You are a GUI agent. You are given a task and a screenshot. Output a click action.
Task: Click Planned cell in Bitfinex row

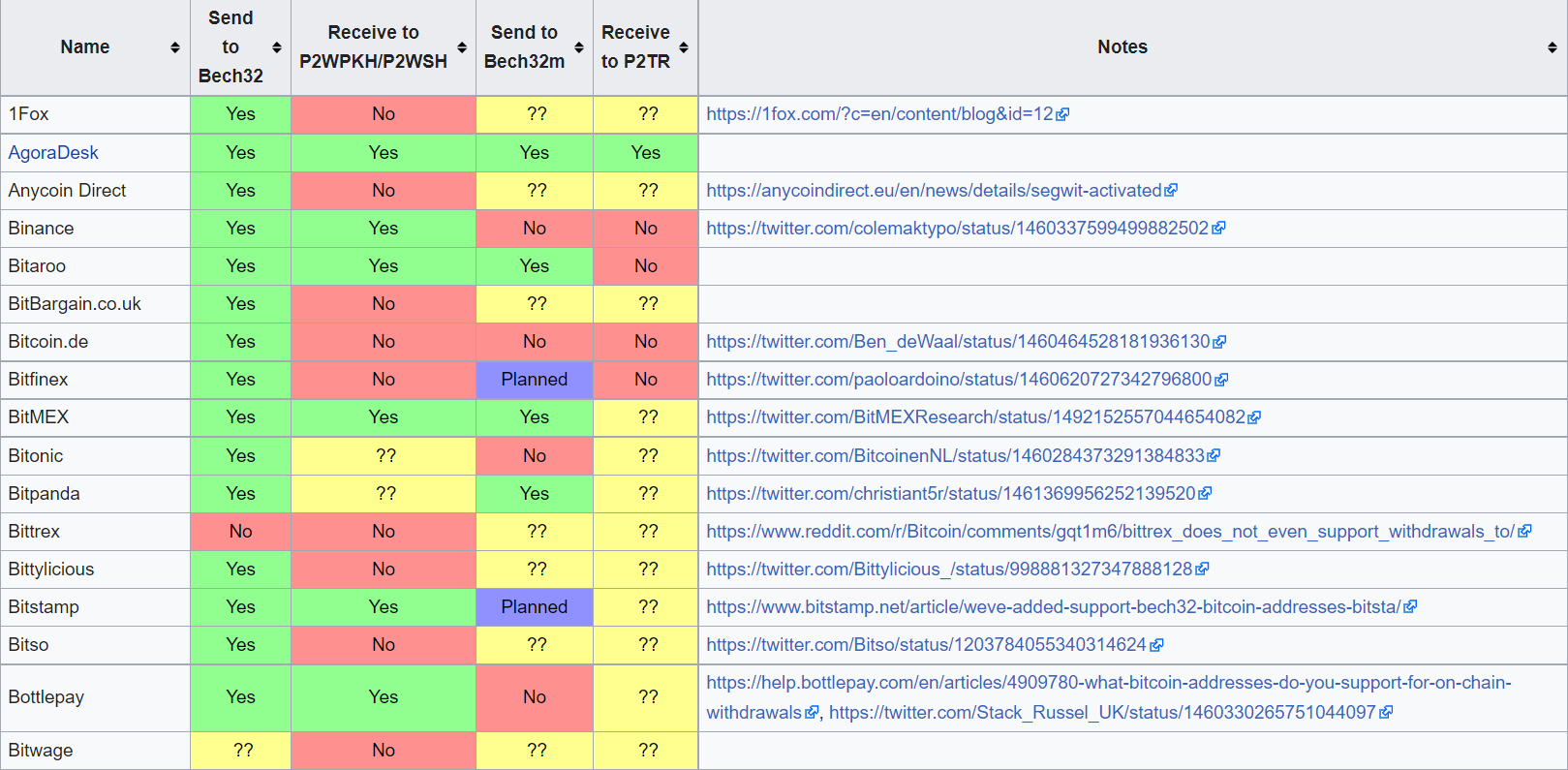coord(535,380)
